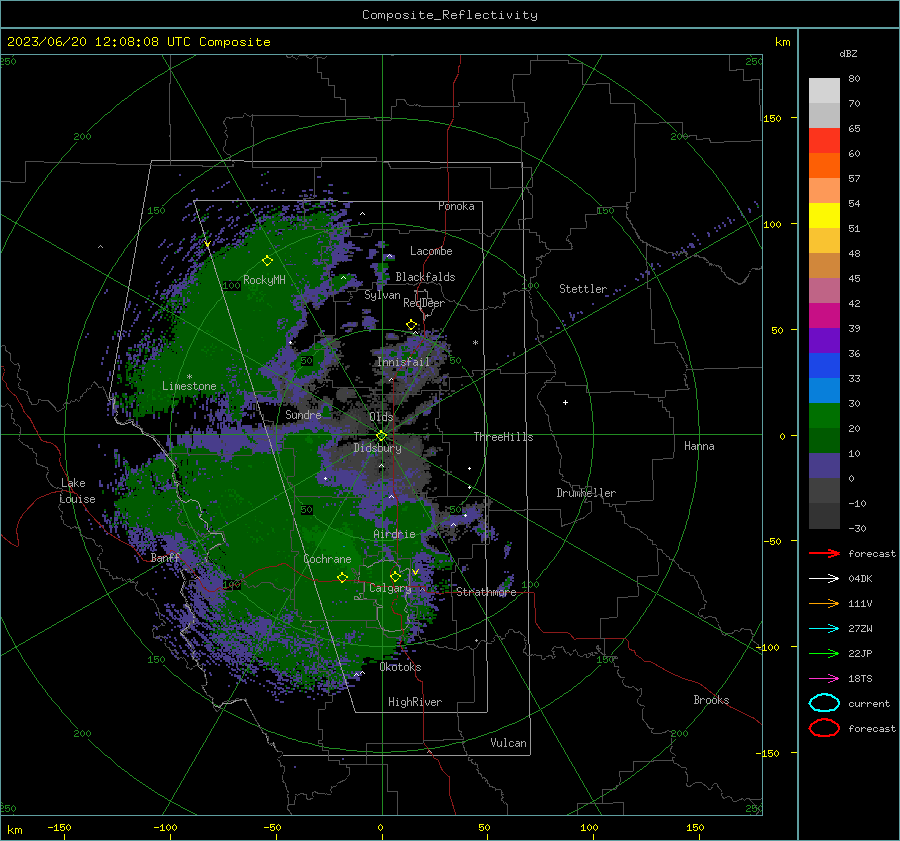900x841 pixels.
Task: Click the cyan 27ZW arrow in legend
Action: click(824, 628)
